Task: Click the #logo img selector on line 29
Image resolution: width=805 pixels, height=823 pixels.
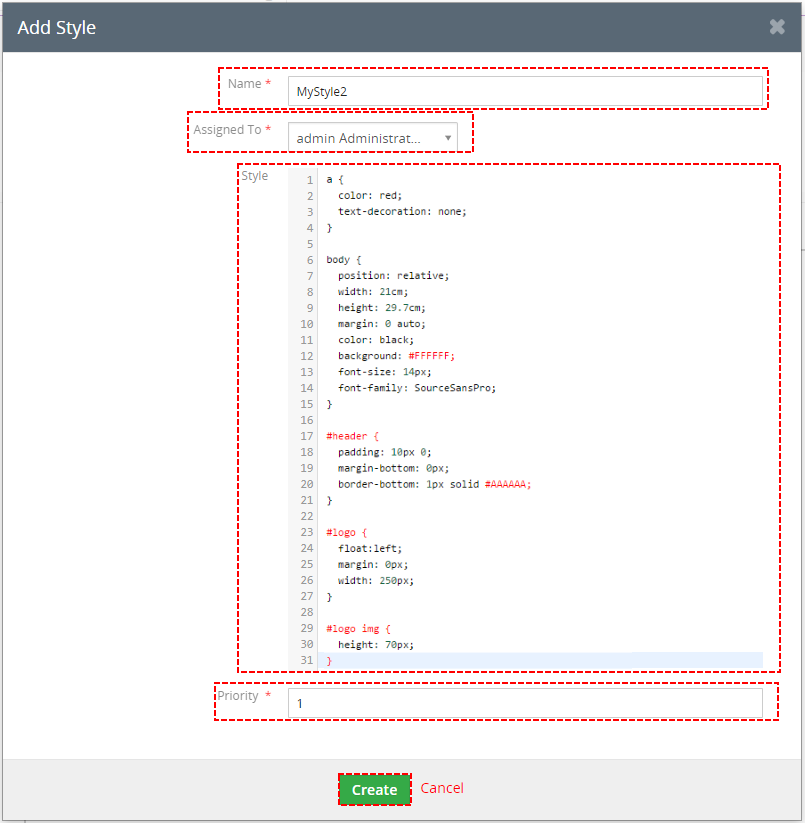Action: 353,628
